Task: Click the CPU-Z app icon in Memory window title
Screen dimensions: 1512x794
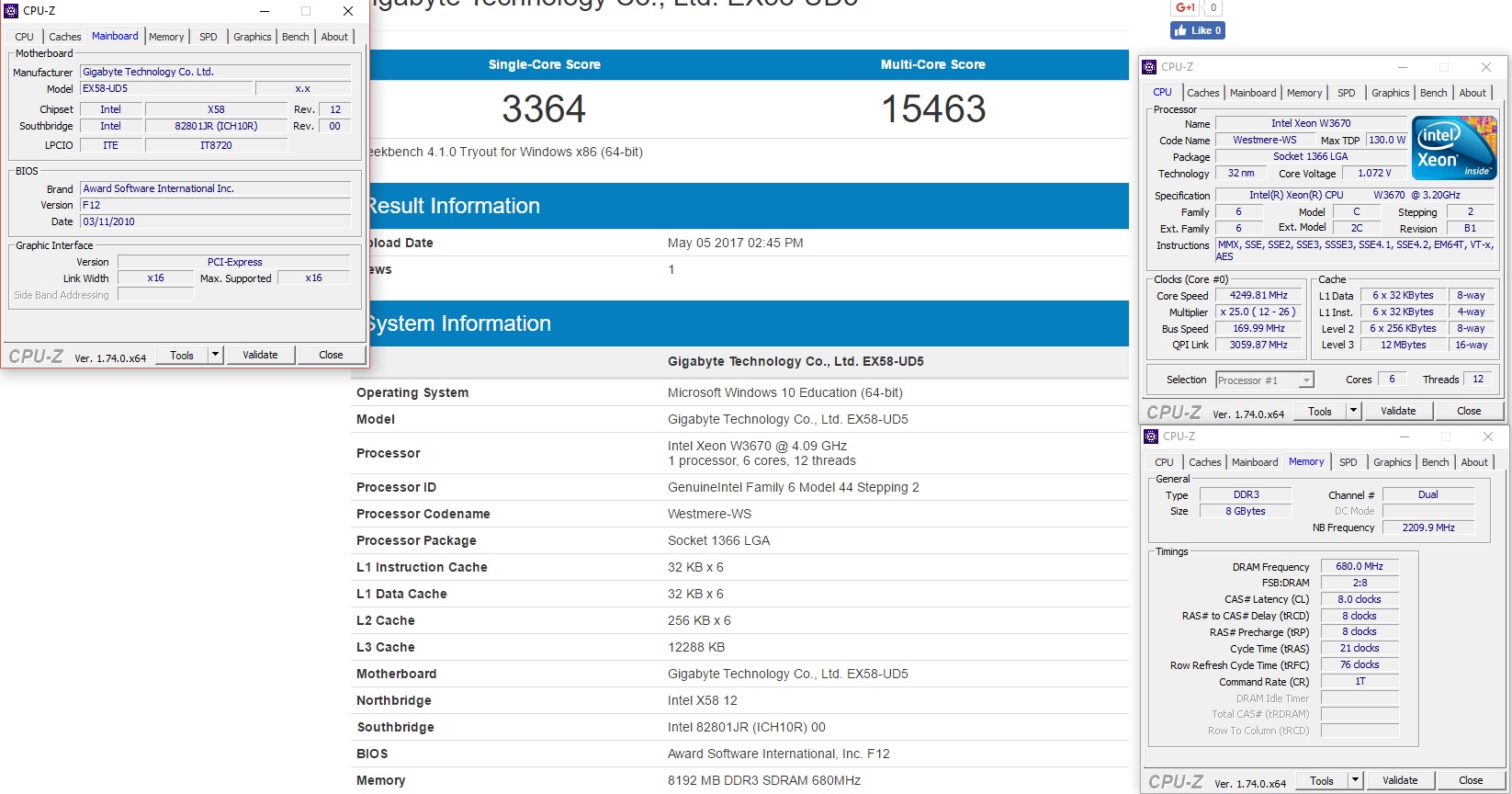Action: pos(1151,437)
